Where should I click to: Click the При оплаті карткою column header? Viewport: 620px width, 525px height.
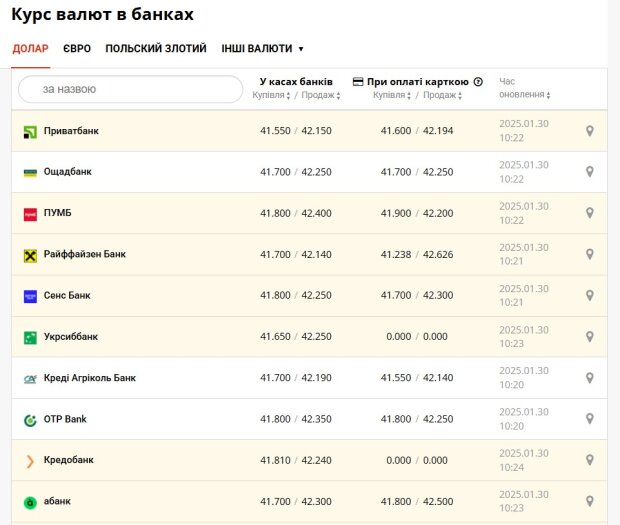(x=418, y=82)
